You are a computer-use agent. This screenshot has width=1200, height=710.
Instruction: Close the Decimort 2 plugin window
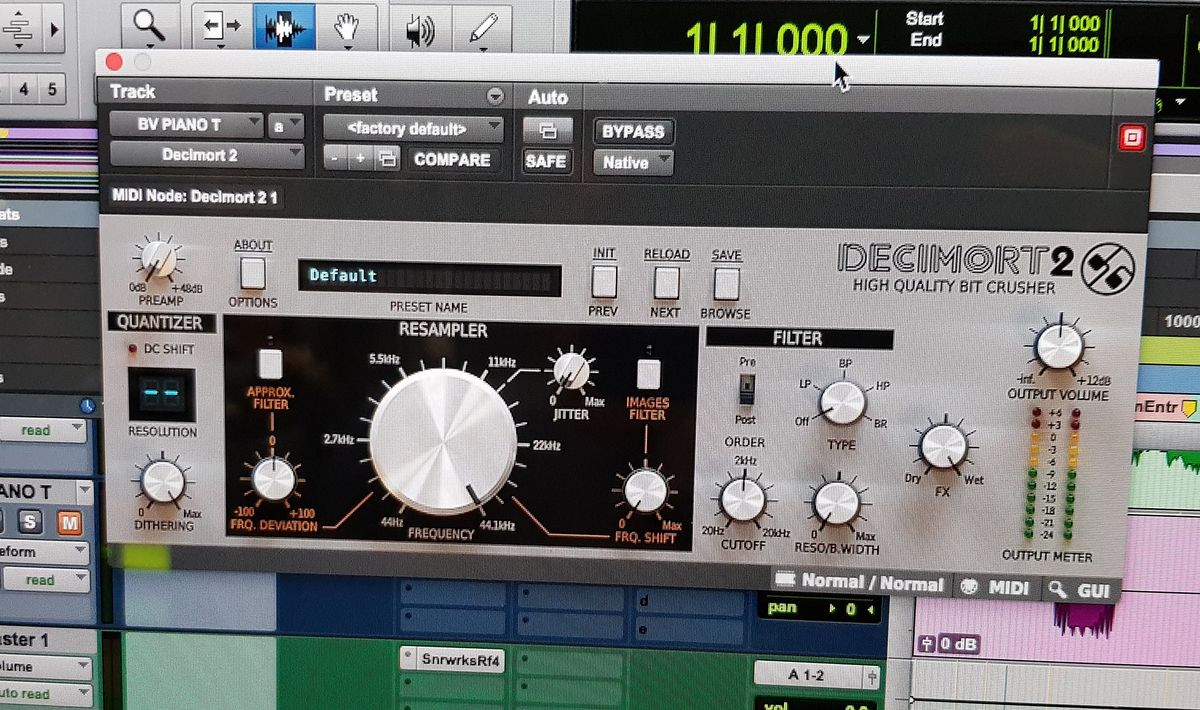113,61
